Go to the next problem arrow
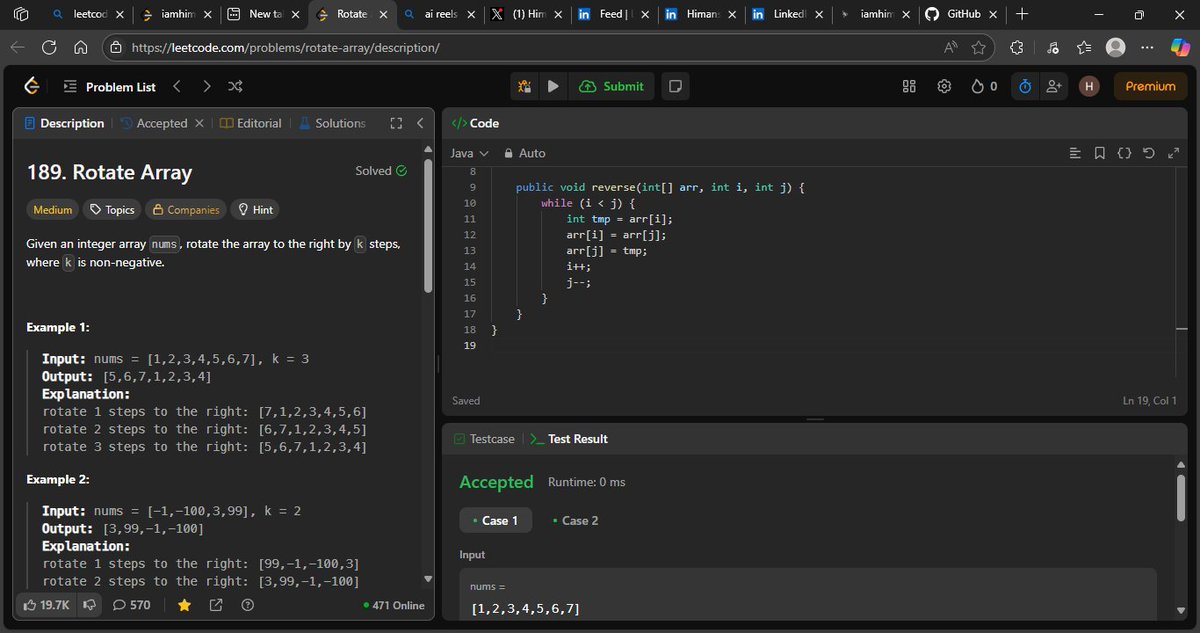The height and width of the screenshot is (633, 1200). (206, 86)
